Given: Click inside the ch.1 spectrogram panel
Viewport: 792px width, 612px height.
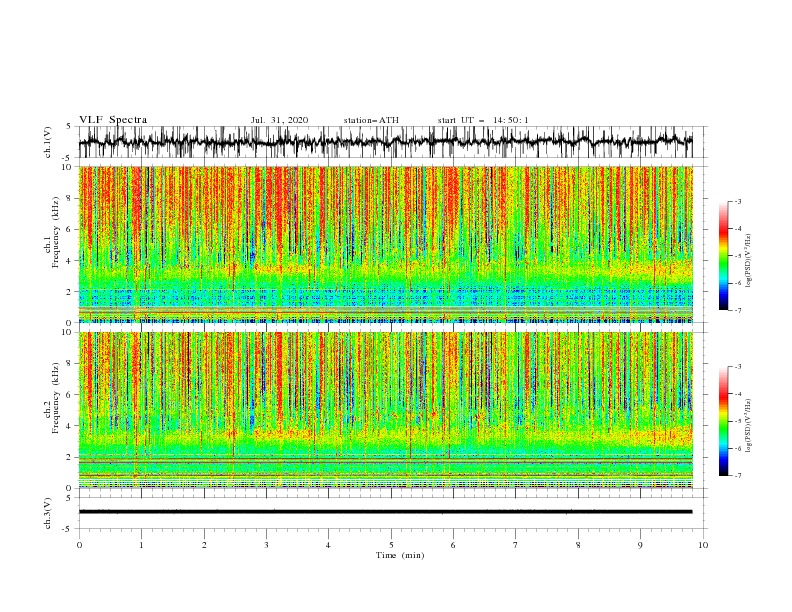Looking at the screenshot, I should [x=385, y=244].
